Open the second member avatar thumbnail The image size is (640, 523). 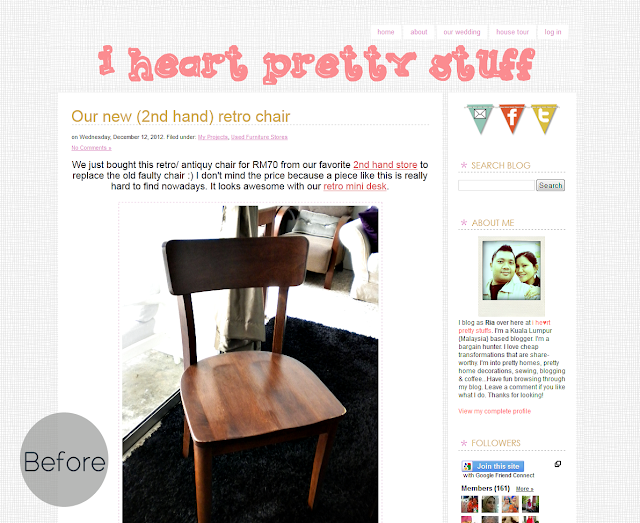490,504
